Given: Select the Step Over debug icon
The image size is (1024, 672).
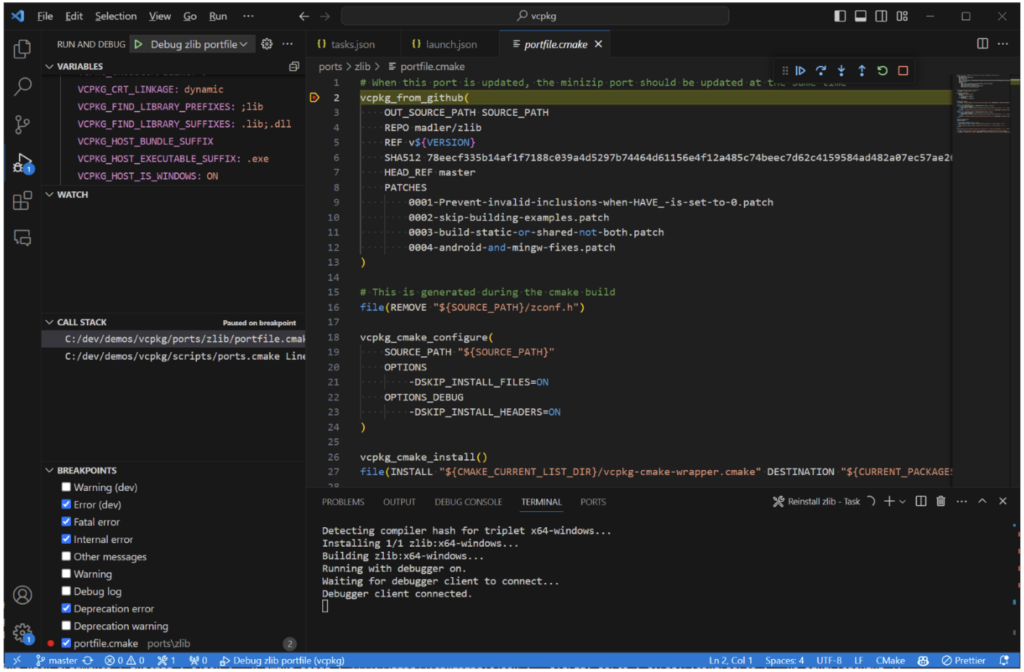Looking at the screenshot, I should click(x=821, y=71).
